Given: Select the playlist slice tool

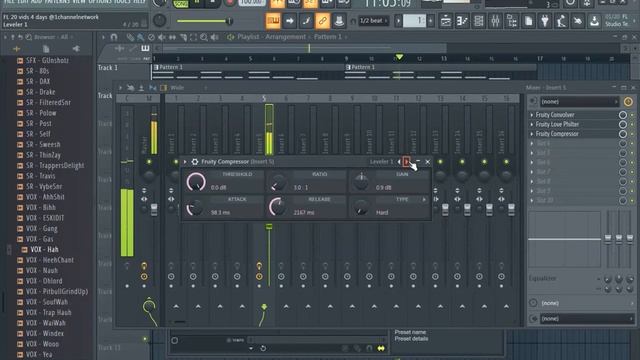Looking at the screenshot, I should 183,38.
